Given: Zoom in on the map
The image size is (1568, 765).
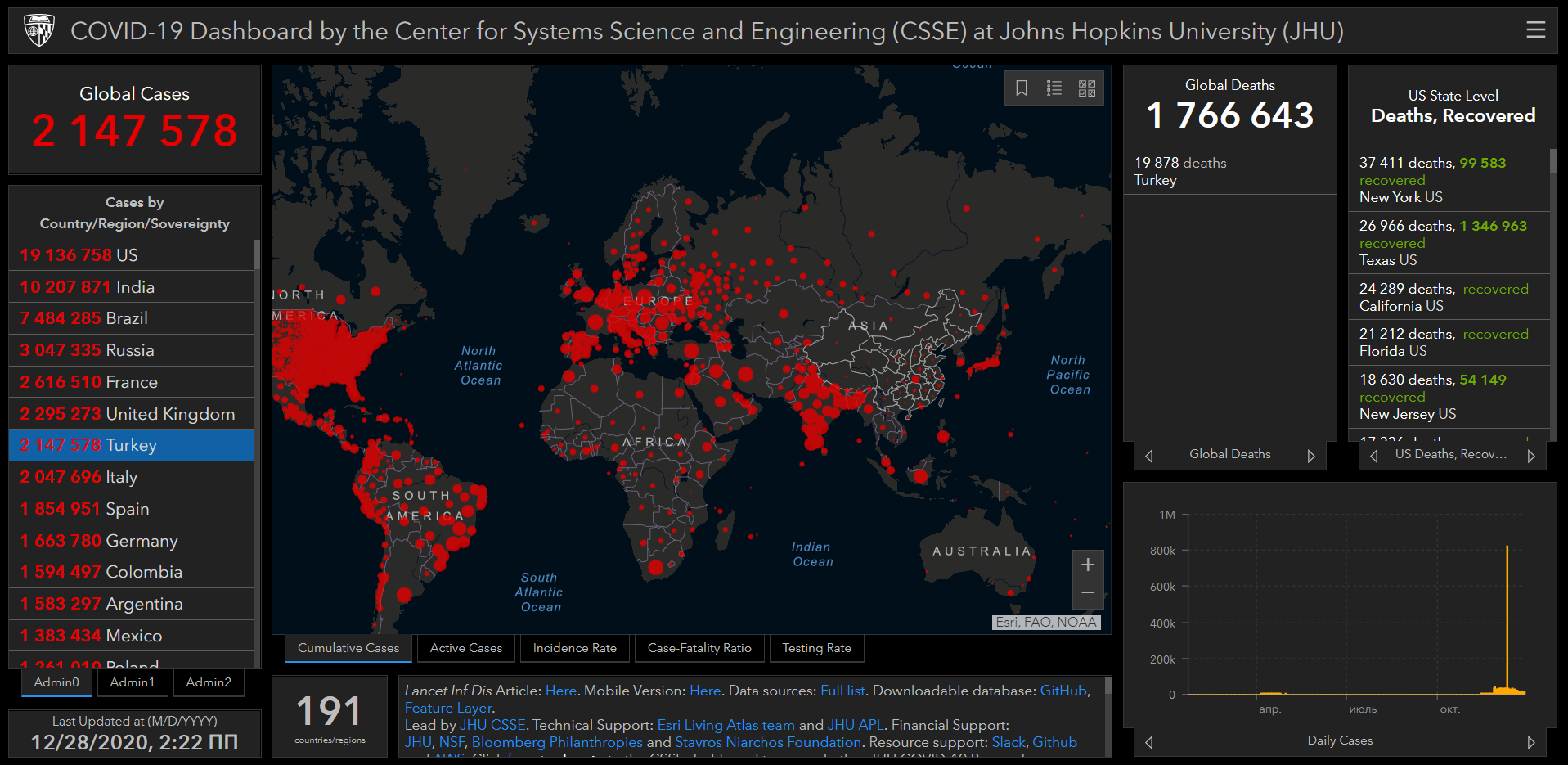Looking at the screenshot, I should pos(1088,565).
